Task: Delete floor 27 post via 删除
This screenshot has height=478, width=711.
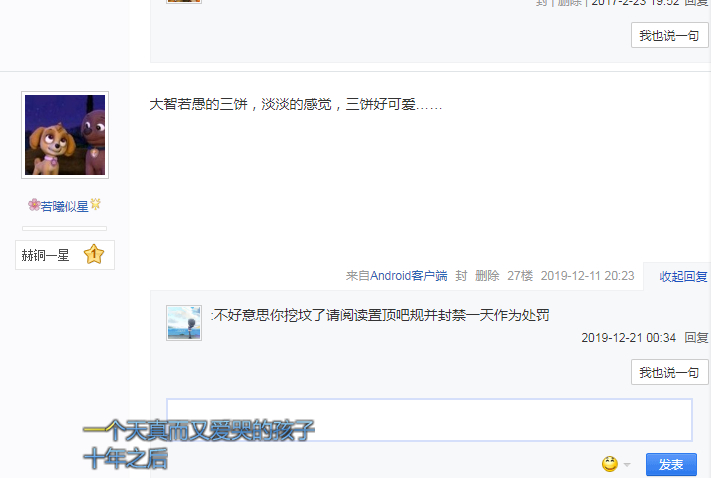Action: pos(487,276)
